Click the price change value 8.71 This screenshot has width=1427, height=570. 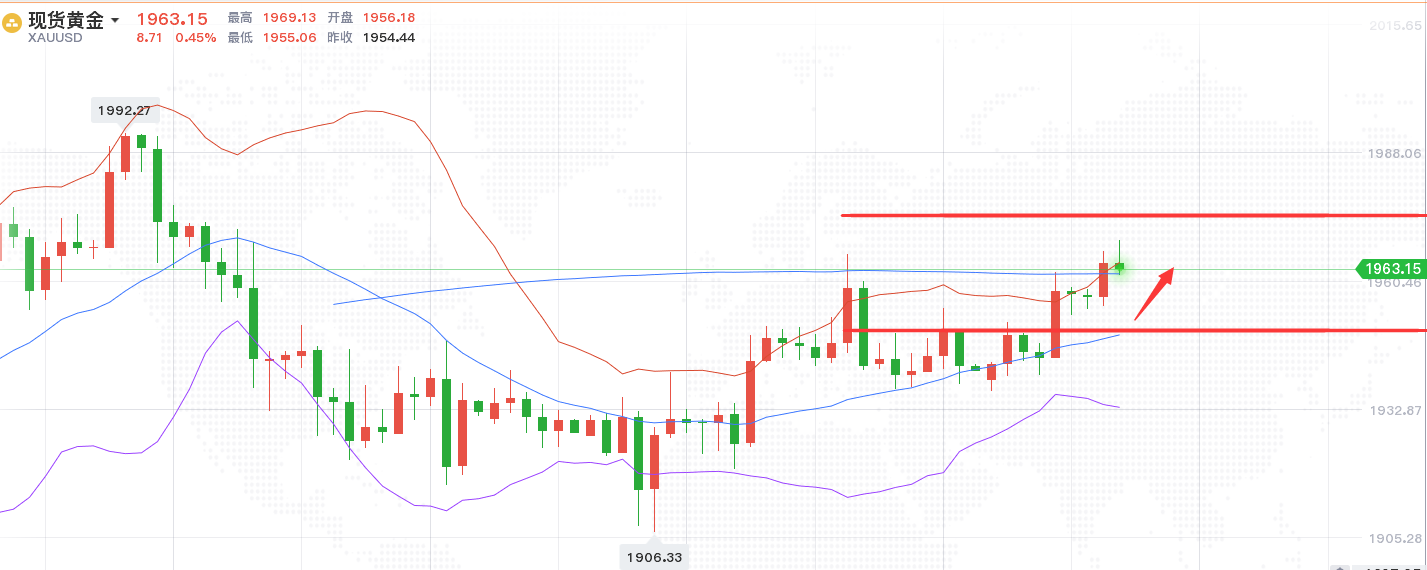150,38
